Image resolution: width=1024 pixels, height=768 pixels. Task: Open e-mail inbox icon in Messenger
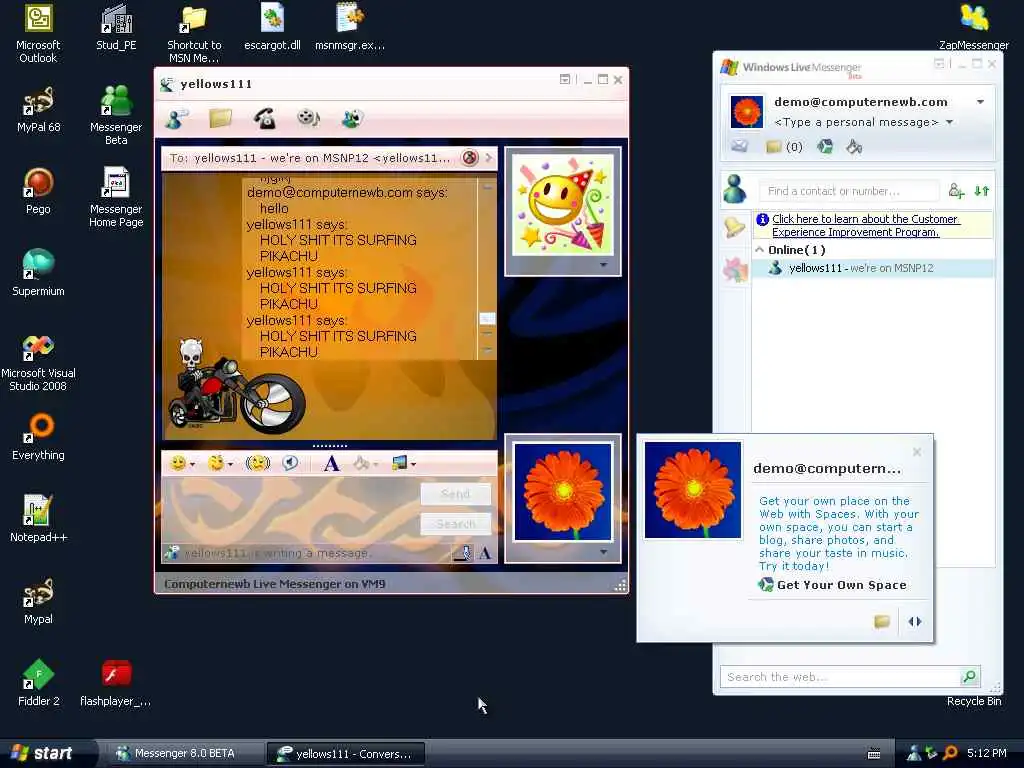[739, 146]
